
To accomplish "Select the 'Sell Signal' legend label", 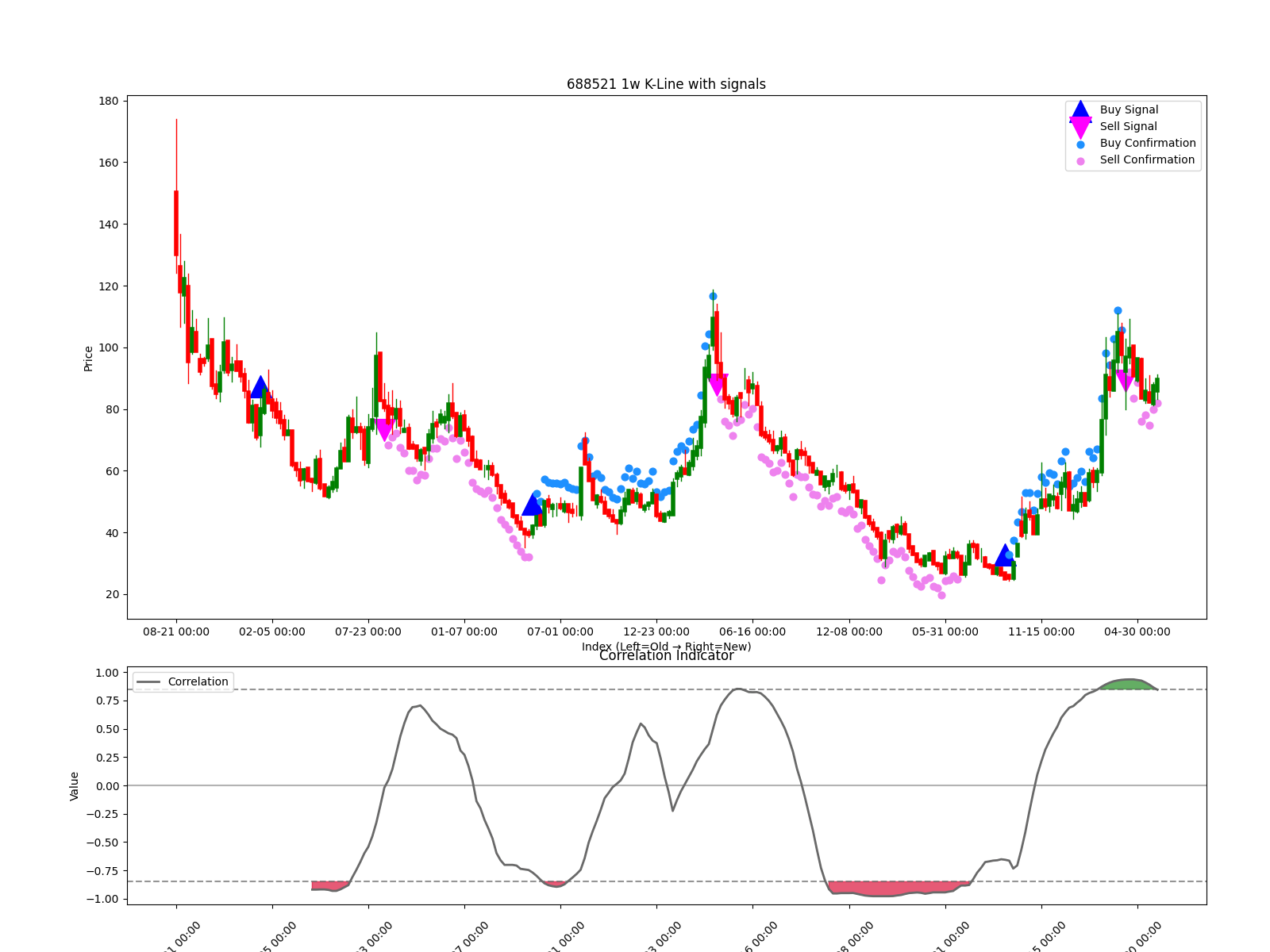I will pyautogui.click(x=1128, y=127).
